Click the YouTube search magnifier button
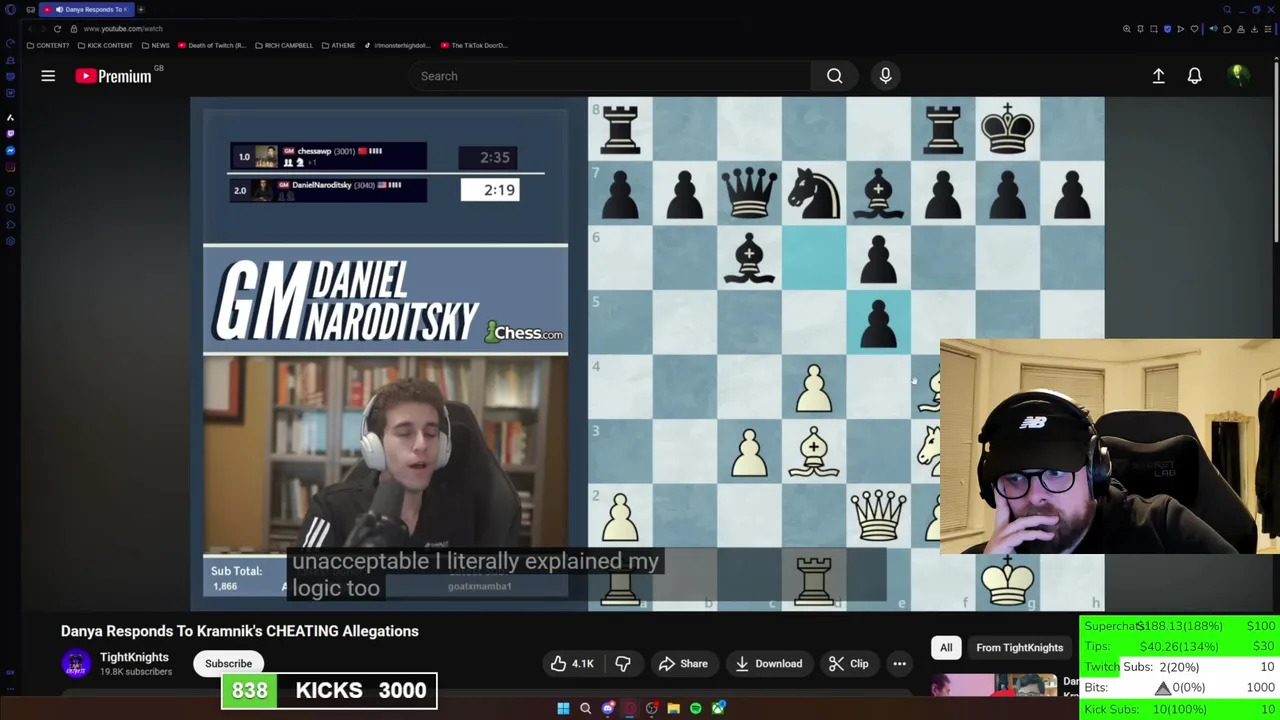Viewport: 1280px width, 720px height. (834, 76)
